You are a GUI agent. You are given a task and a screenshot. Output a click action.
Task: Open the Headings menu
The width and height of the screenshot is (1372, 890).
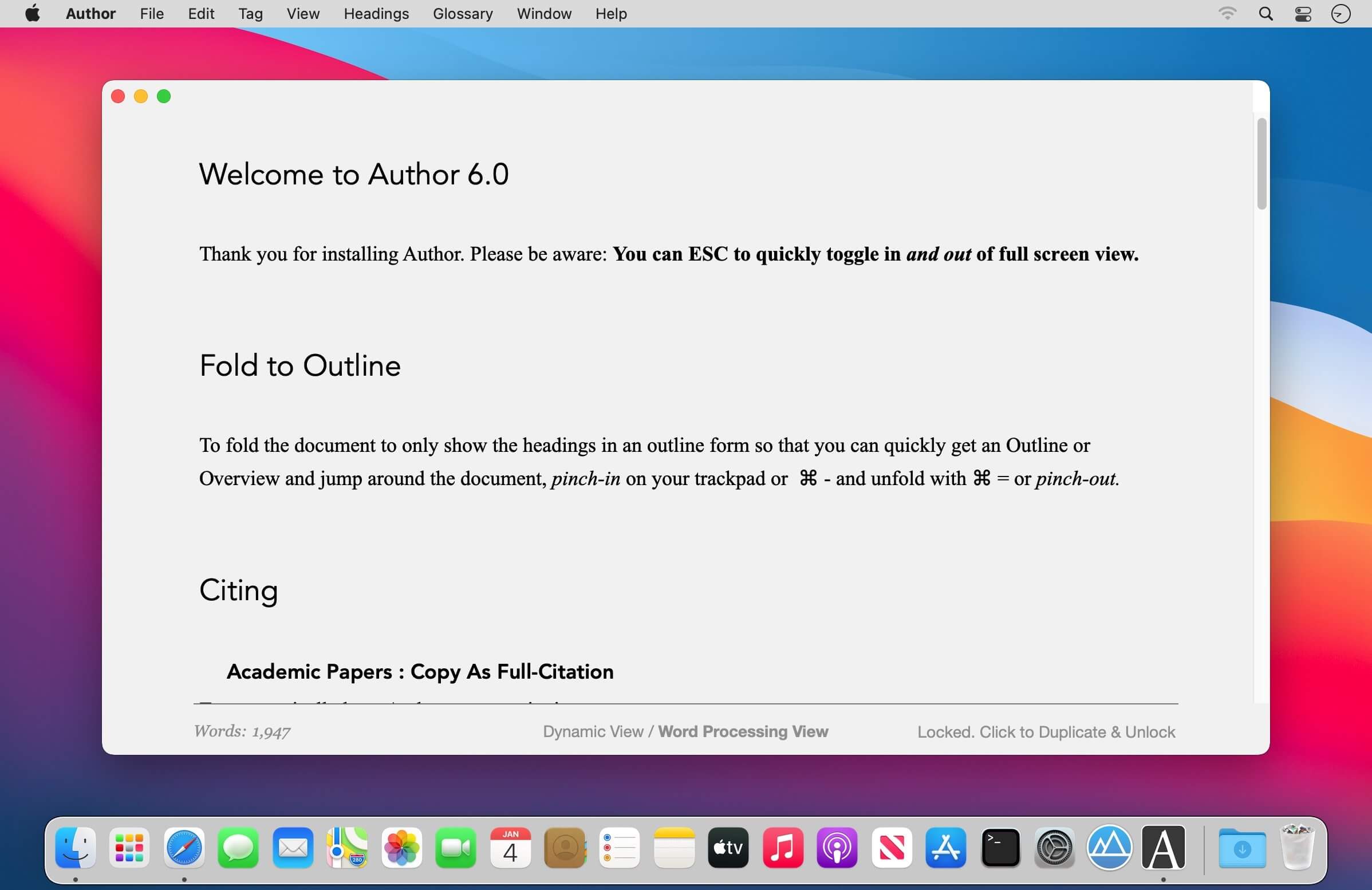[x=376, y=14]
